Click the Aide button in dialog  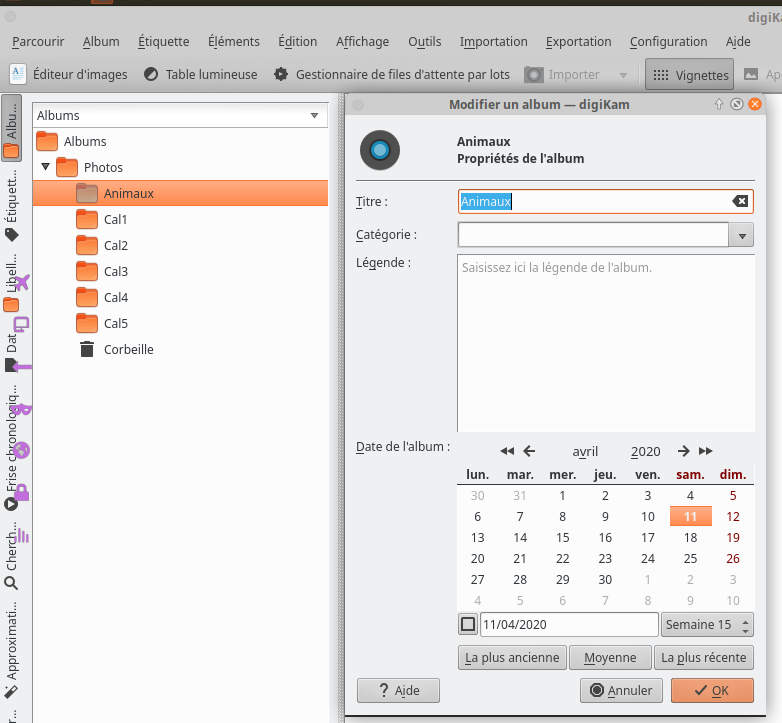coord(398,691)
